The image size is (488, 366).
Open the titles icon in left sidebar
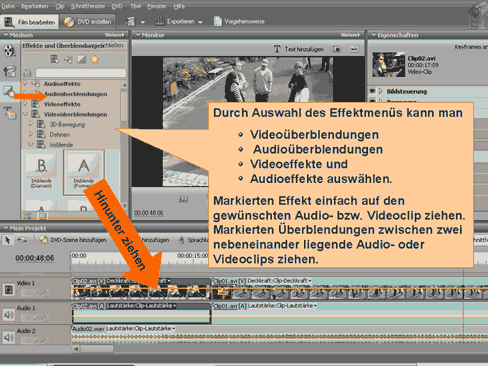click(x=10, y=113)
